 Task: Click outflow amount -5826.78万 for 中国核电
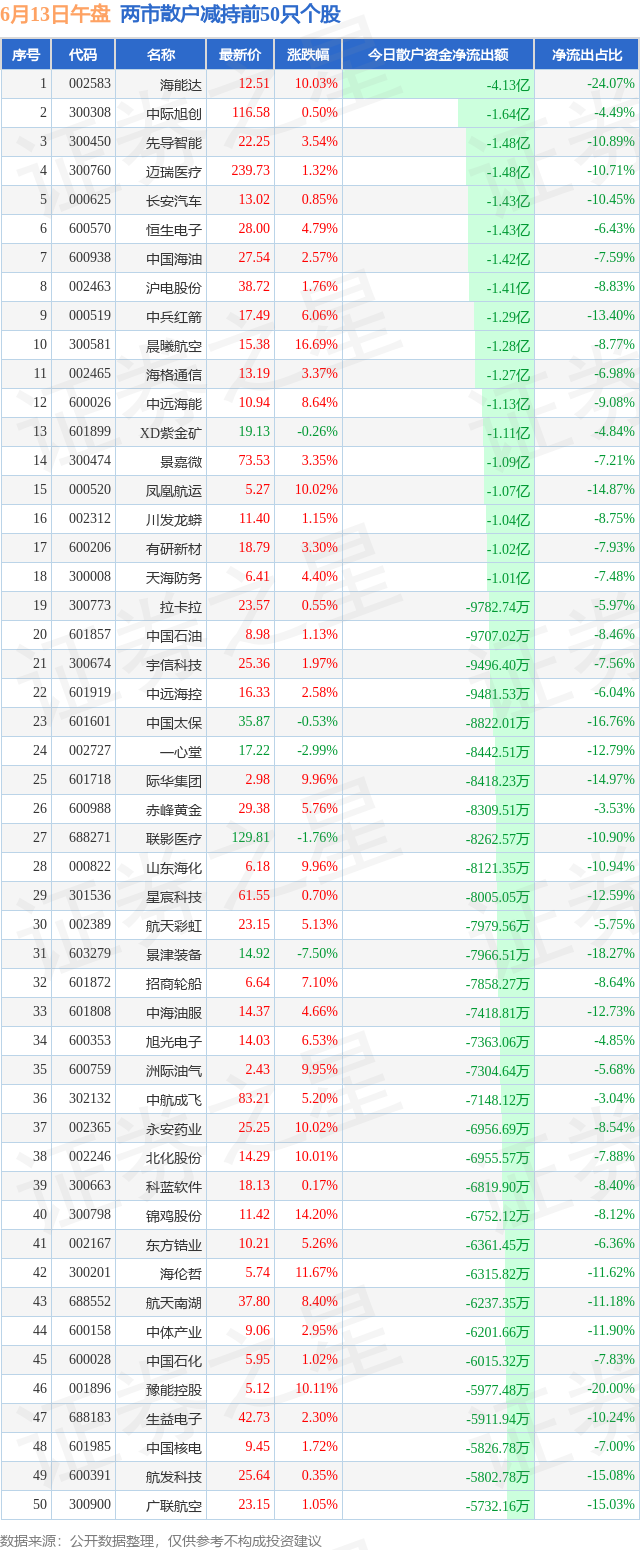point(498,1448)
